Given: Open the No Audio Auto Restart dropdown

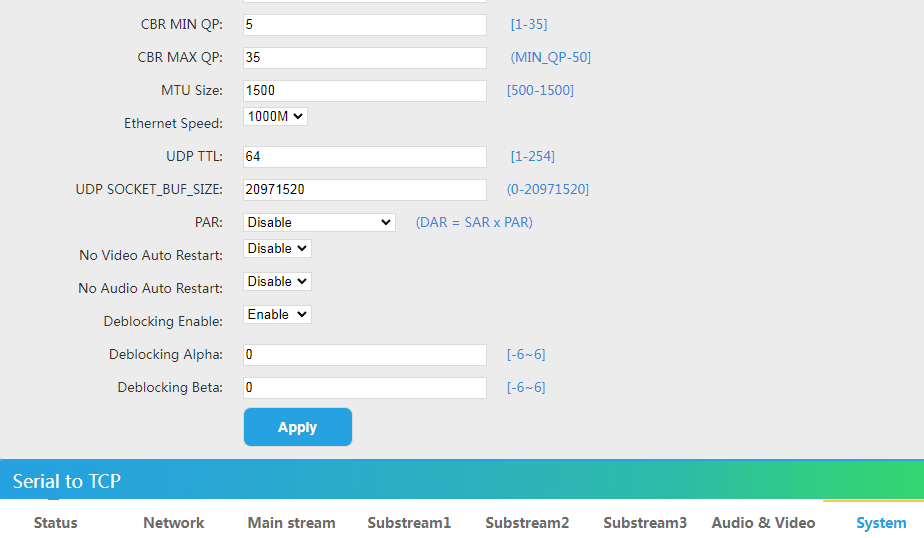Looking at the screenshot, I should coord(277,282).
